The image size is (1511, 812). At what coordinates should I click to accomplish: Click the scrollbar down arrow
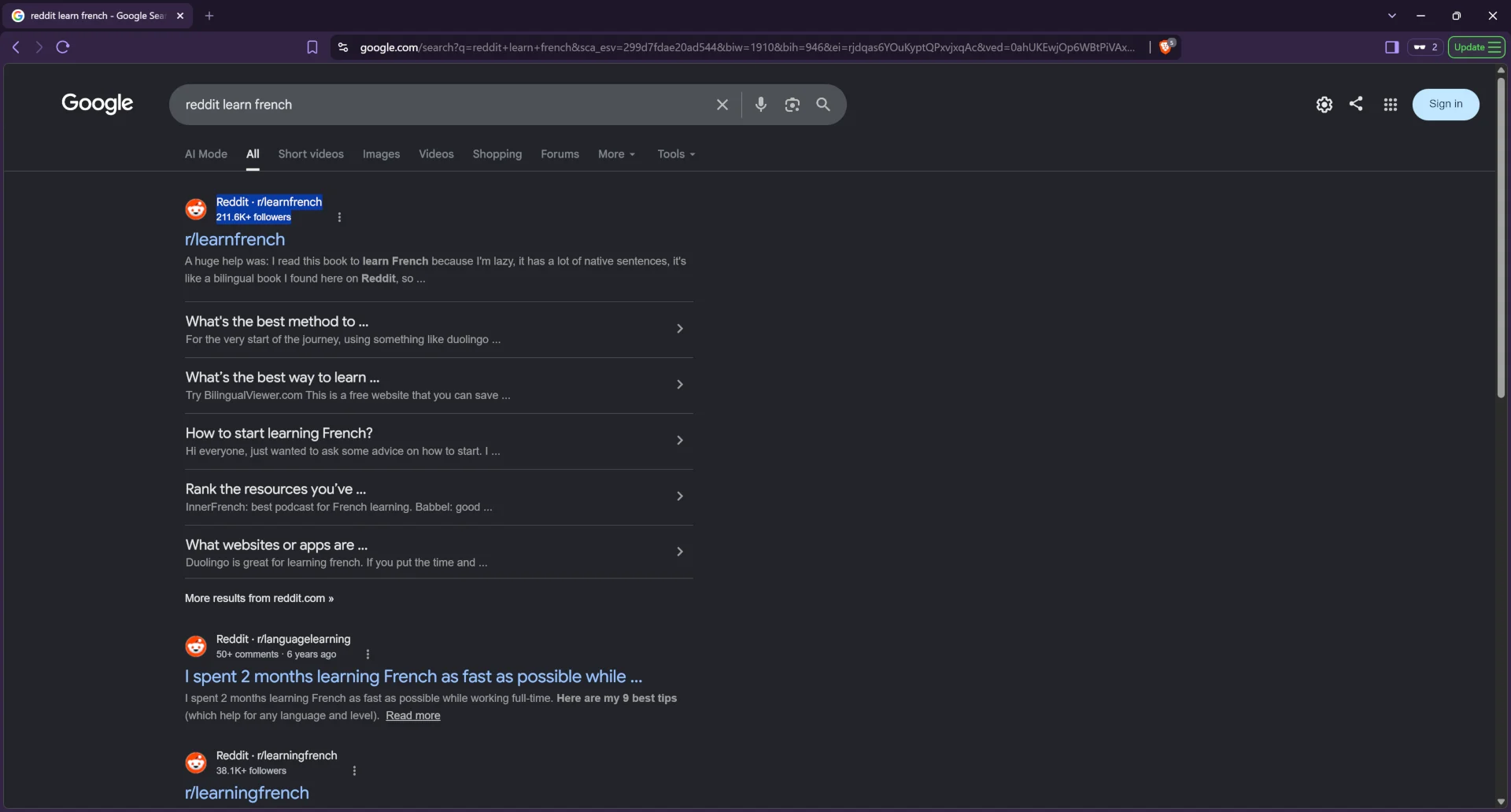[x=1501, y=803]
